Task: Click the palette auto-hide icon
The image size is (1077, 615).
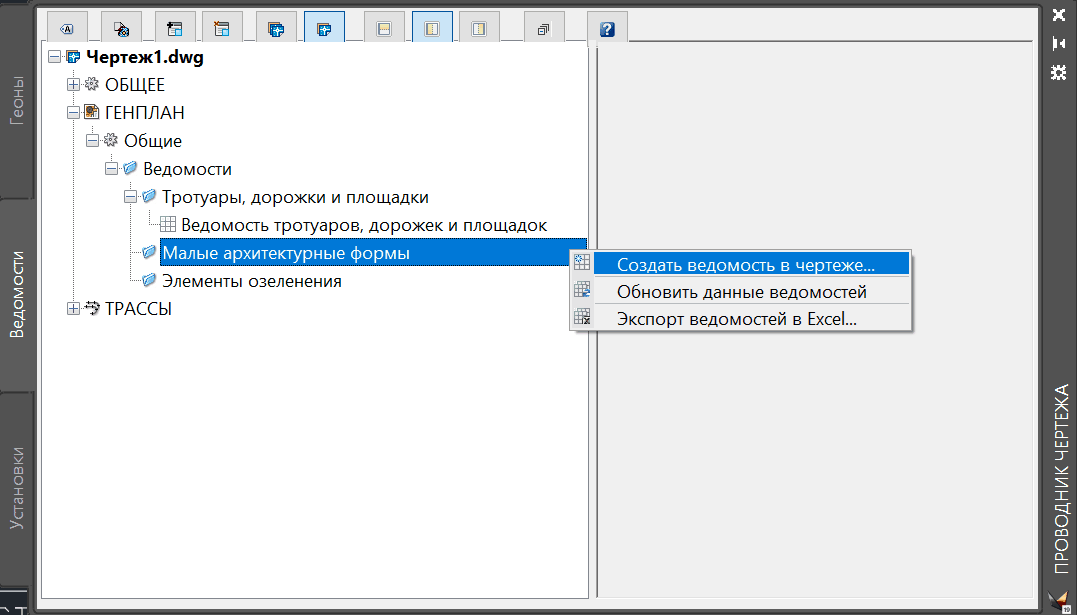Action: (x=1058, y=43)
